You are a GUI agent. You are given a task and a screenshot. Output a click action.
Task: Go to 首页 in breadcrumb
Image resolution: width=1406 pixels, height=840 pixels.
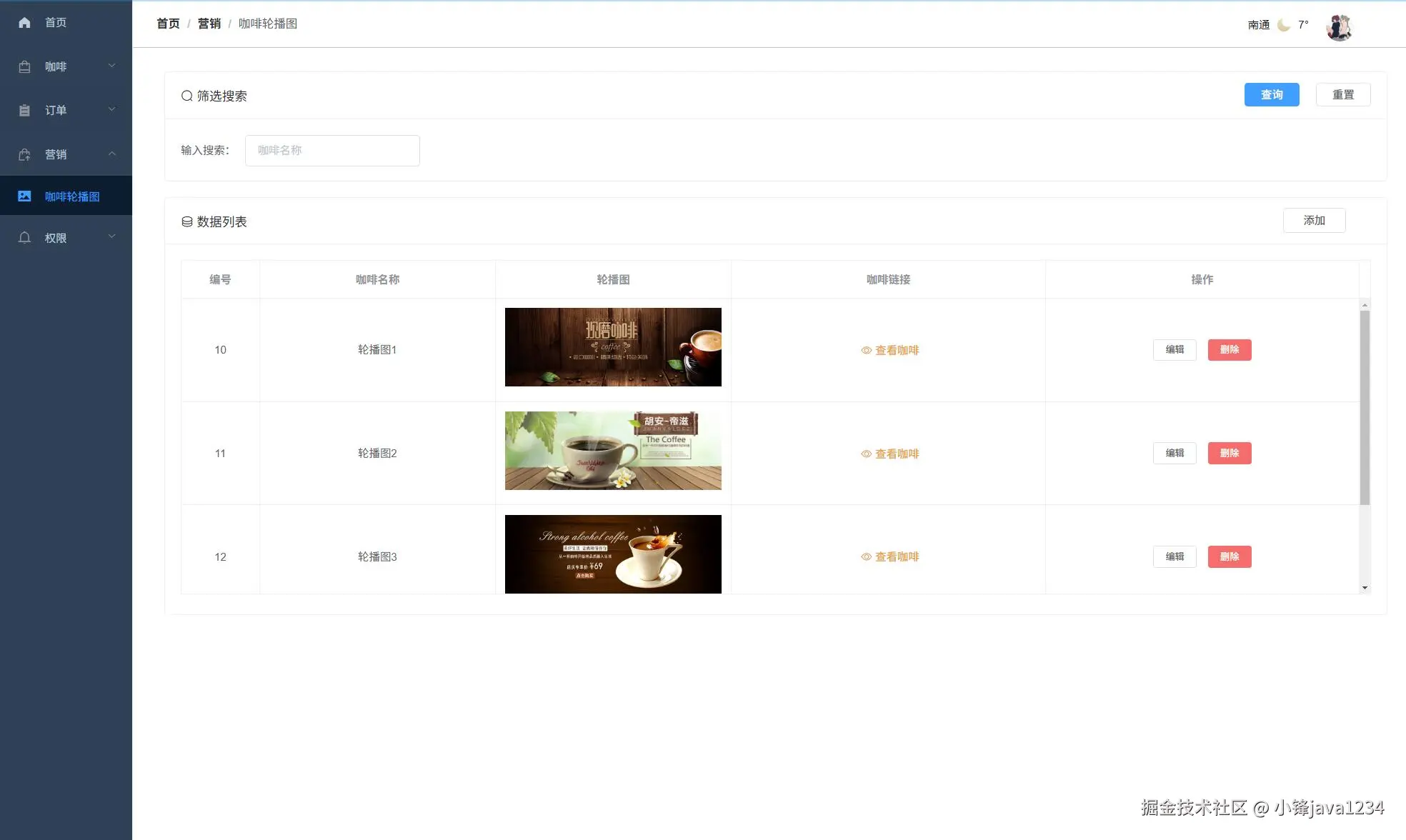[168, 24]
